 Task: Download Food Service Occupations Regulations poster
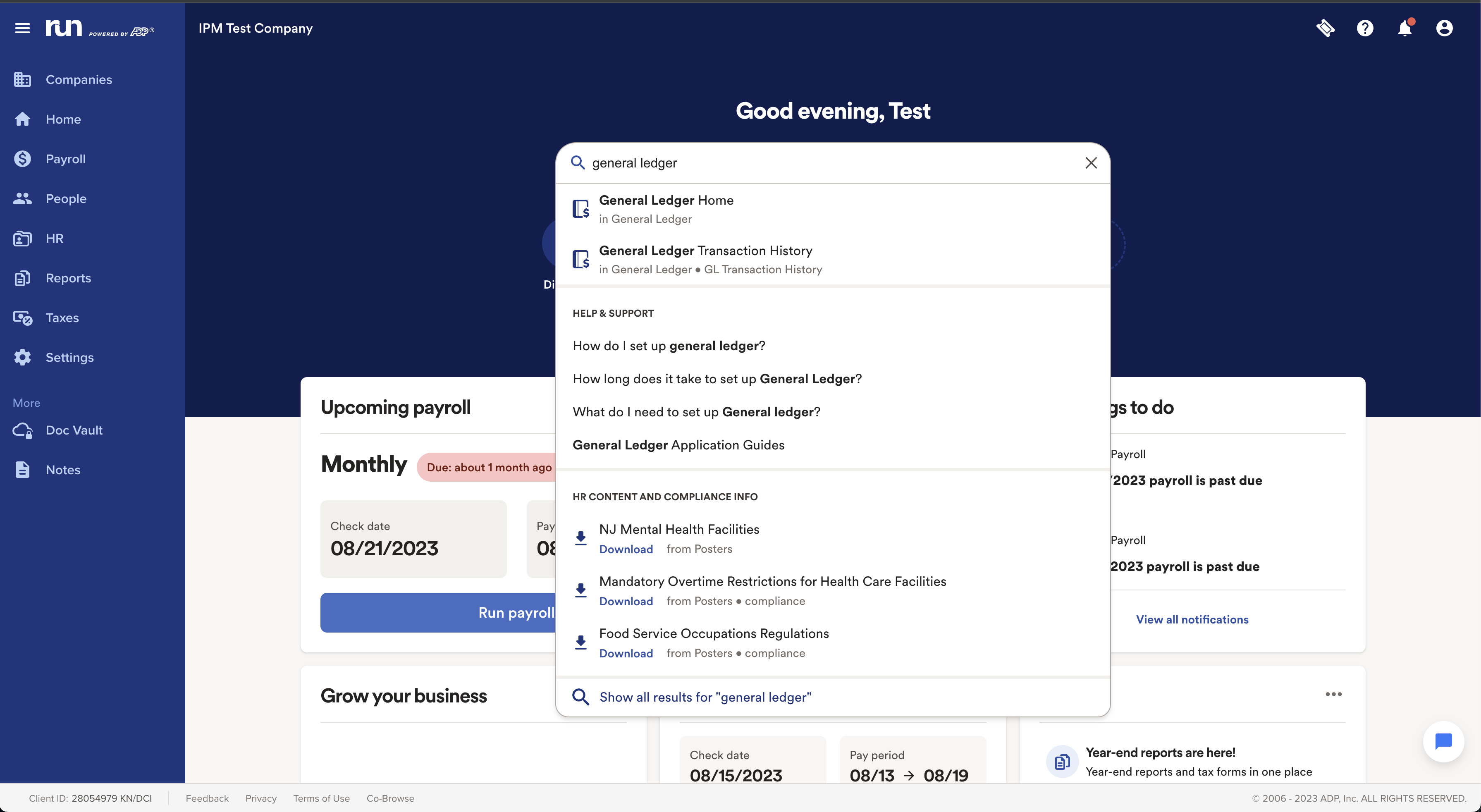click(x=626, y=653)
